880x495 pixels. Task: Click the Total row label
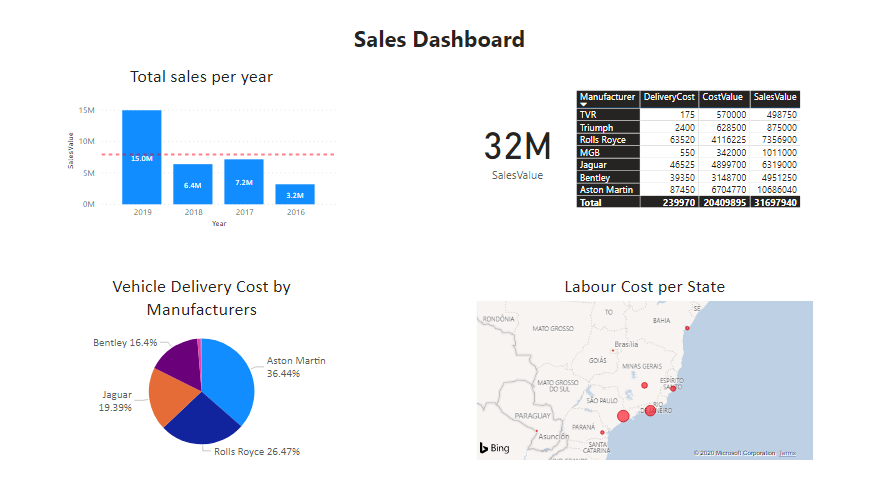(608, 203)
